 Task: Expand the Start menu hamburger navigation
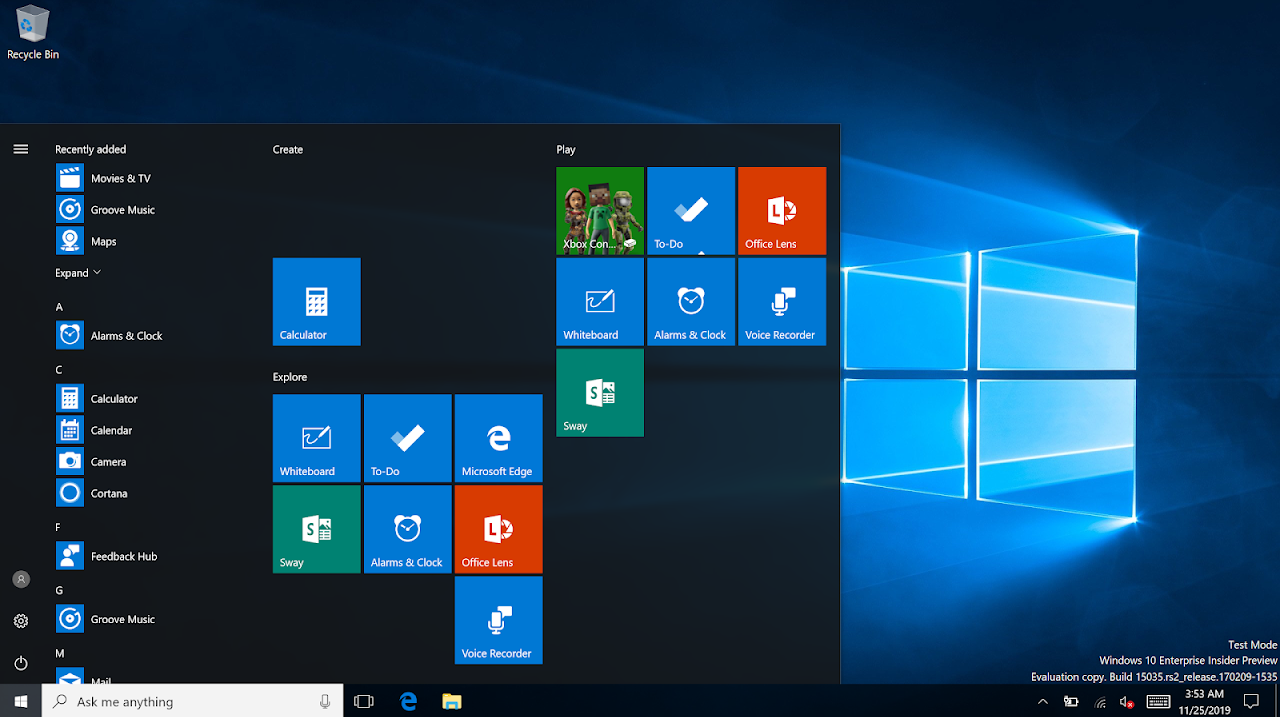tap(21, 149)
